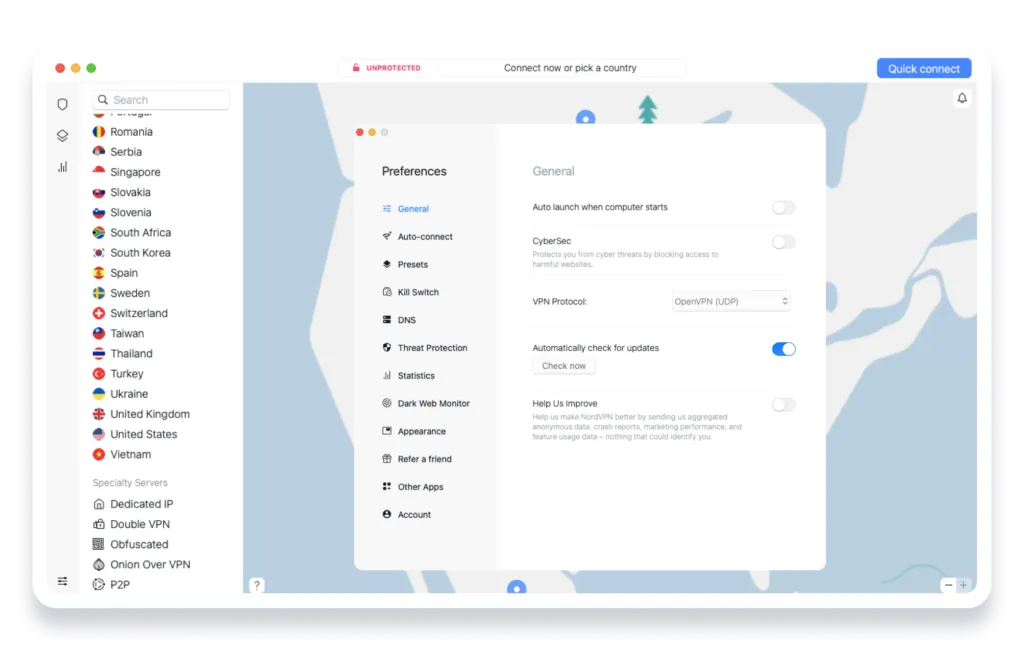Select Taiwan from country list
This screenshot has height=651, width=1024.
pyautogui.click(x=127, y=334)
